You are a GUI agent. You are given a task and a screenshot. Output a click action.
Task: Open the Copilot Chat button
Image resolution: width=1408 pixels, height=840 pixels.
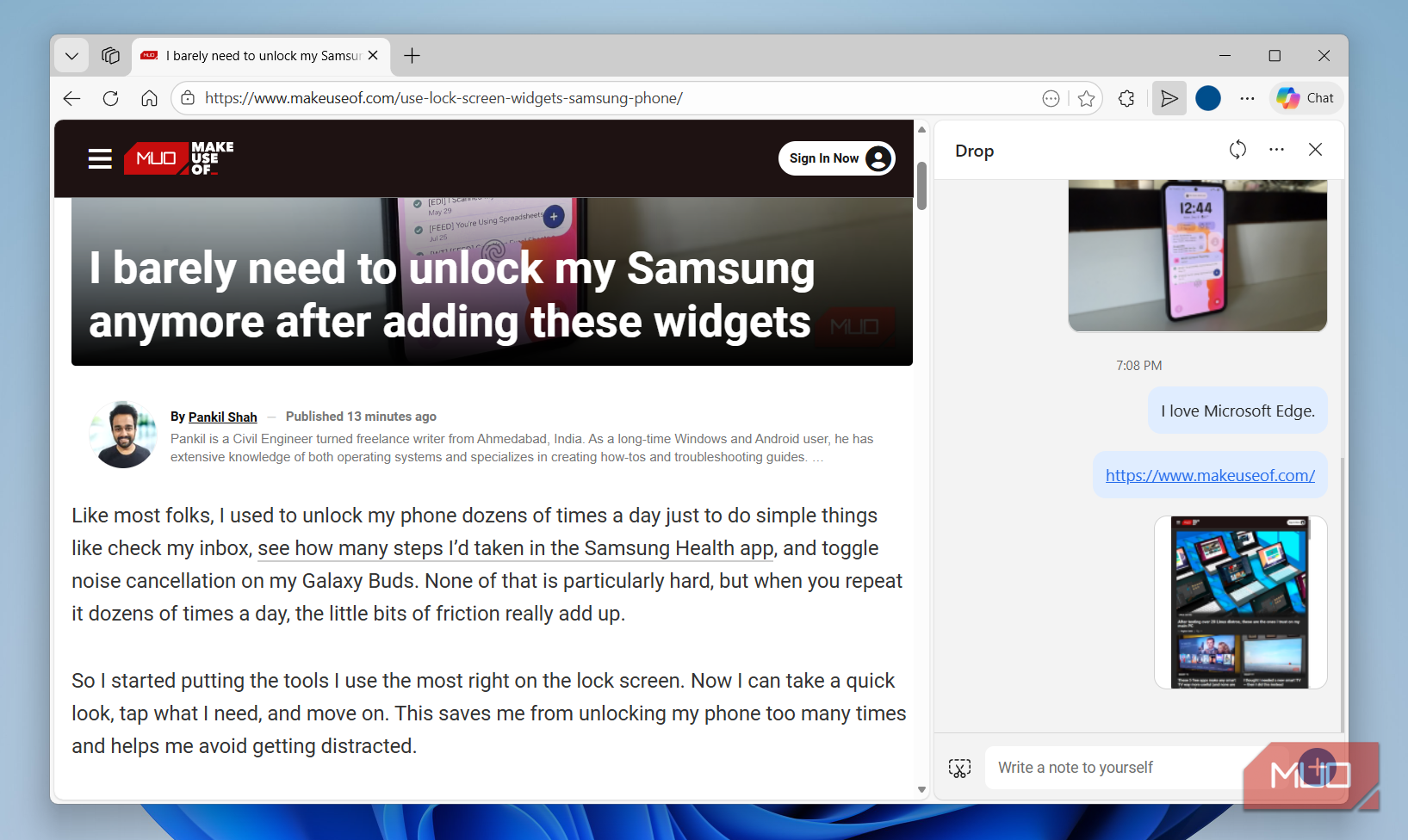click(1306, 98)
